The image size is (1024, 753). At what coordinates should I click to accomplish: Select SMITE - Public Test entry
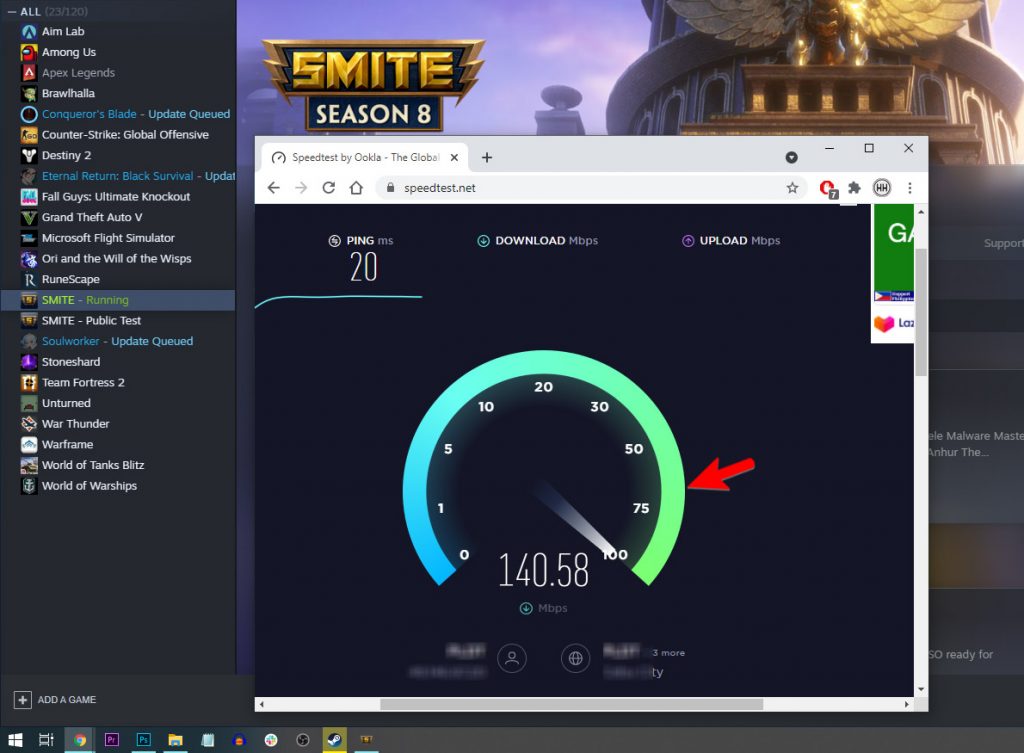[91, 321]
